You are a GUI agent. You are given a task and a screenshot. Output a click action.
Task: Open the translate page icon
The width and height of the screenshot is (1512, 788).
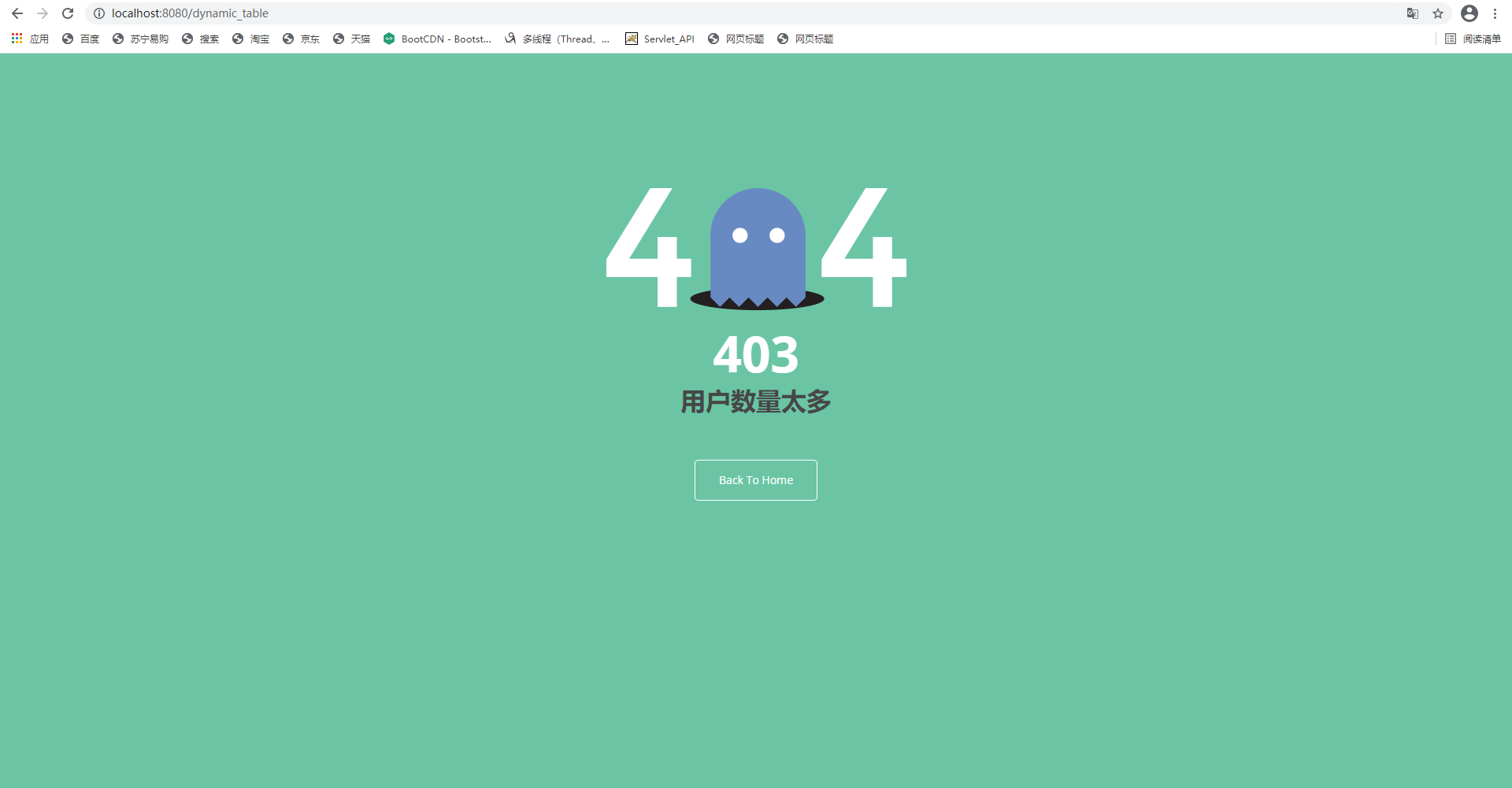(x=1413, y=13)
